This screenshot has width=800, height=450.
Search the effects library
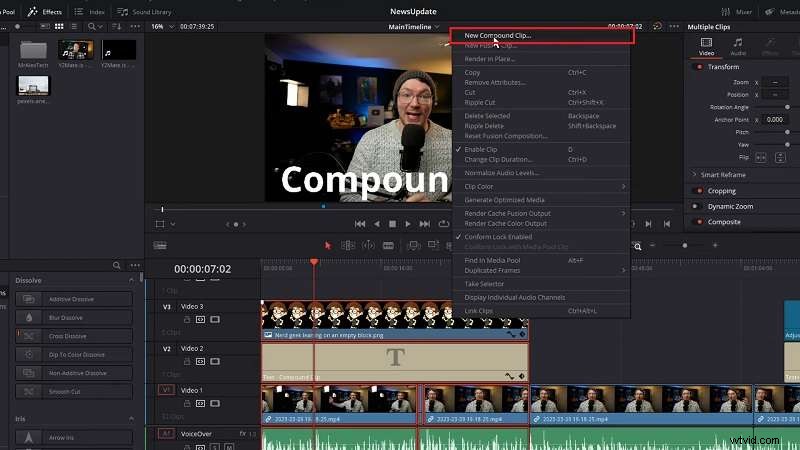click(x=116, y=265)
